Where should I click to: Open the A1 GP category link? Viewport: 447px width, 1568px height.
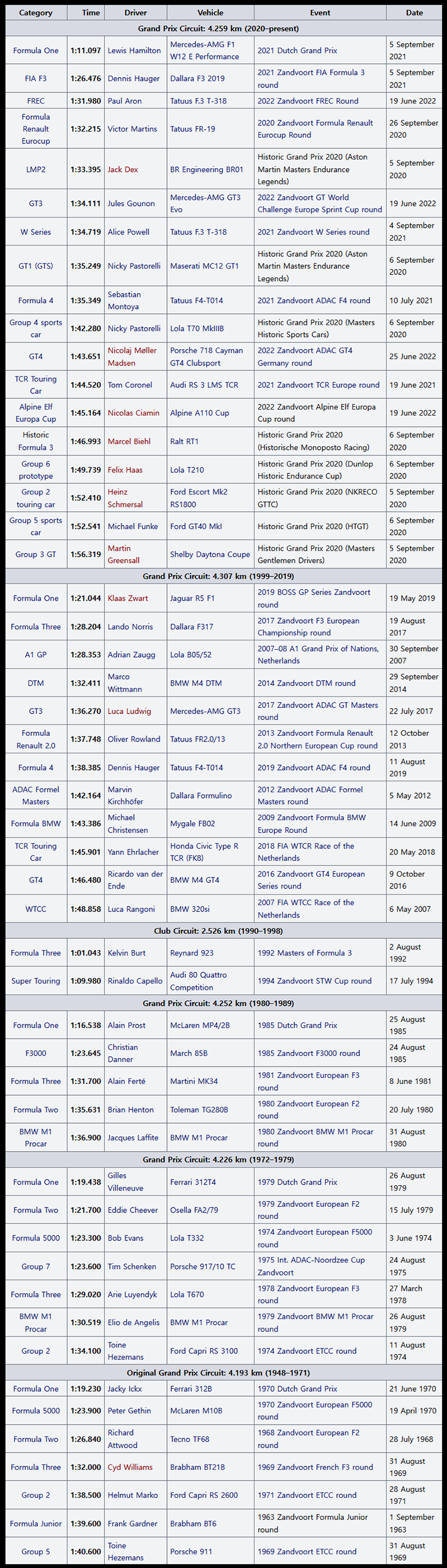[36, 655]
